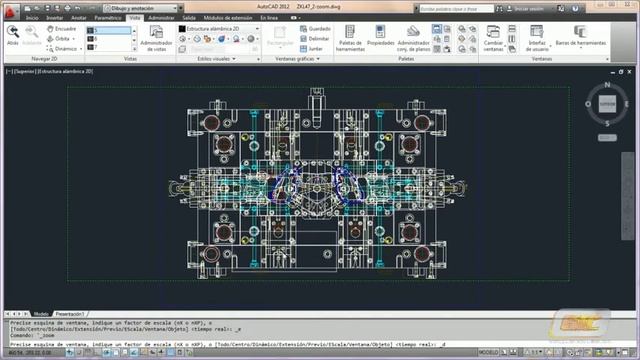Click [Estructura alámbrica 2D] viewport style label
Screen dimensions: 640x360
tap(65, 71)
